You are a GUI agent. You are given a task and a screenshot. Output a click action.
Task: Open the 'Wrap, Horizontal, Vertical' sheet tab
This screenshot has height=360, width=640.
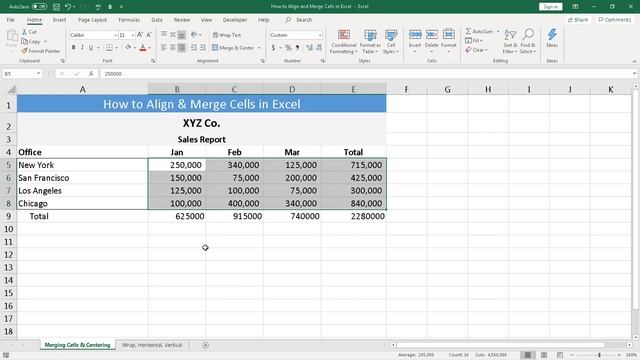pos(152,345)
